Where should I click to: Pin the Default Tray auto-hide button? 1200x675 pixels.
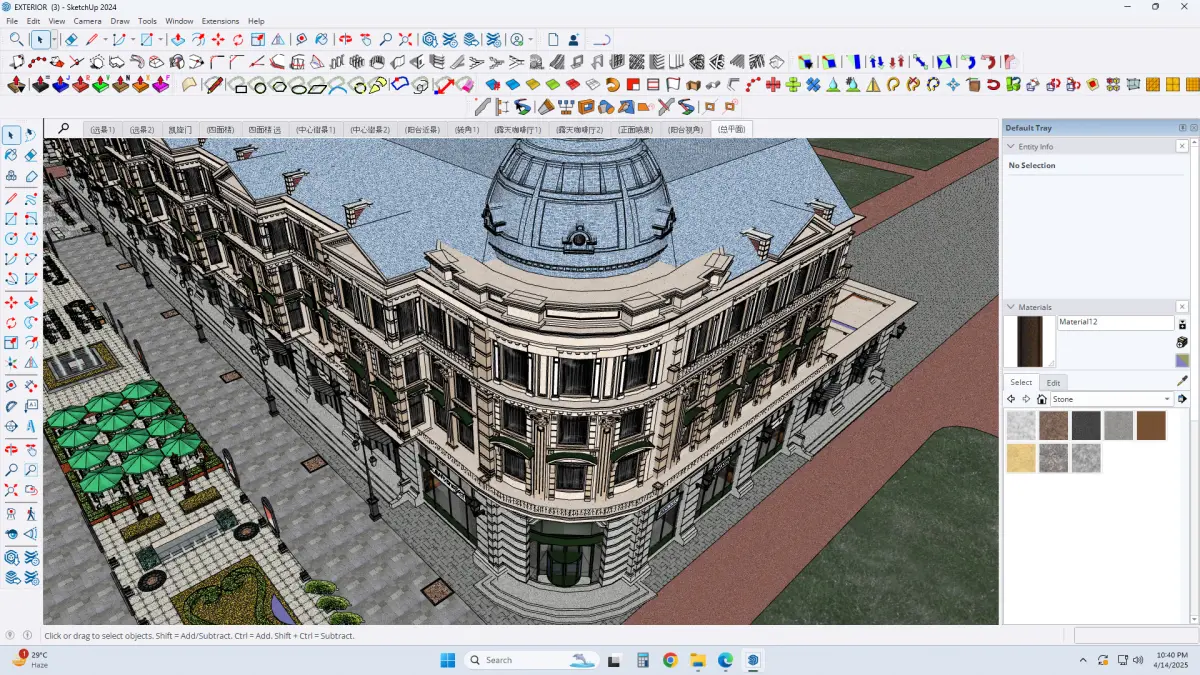(1182, 128)
